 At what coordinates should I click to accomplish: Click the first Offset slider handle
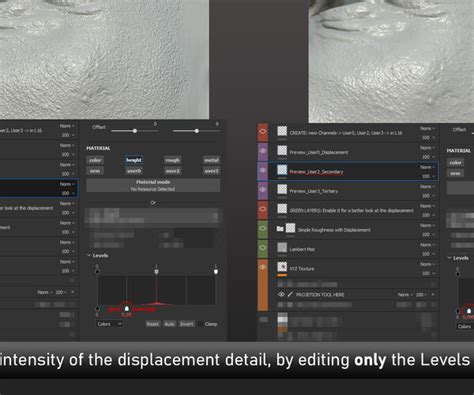pos(135,131)
